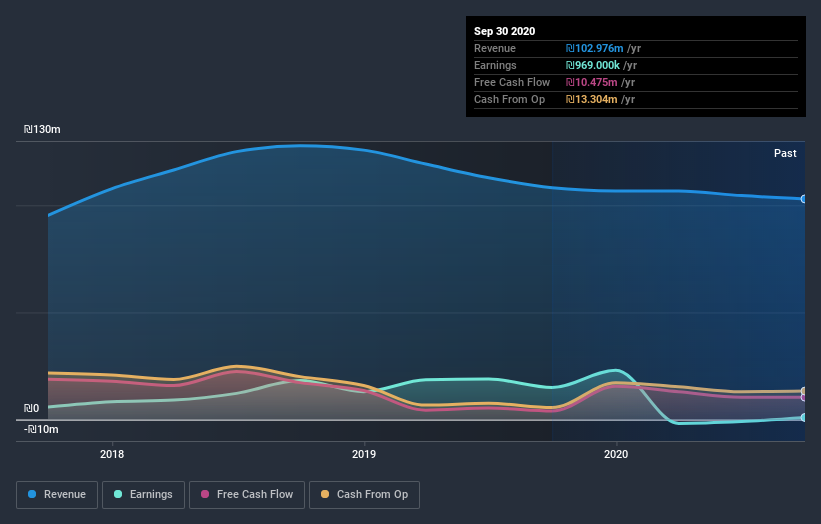This screenshot has width=821, height=524.
Task: Click the Free Cash Flow value ₪10.475m
Action: tap(592, 82)
